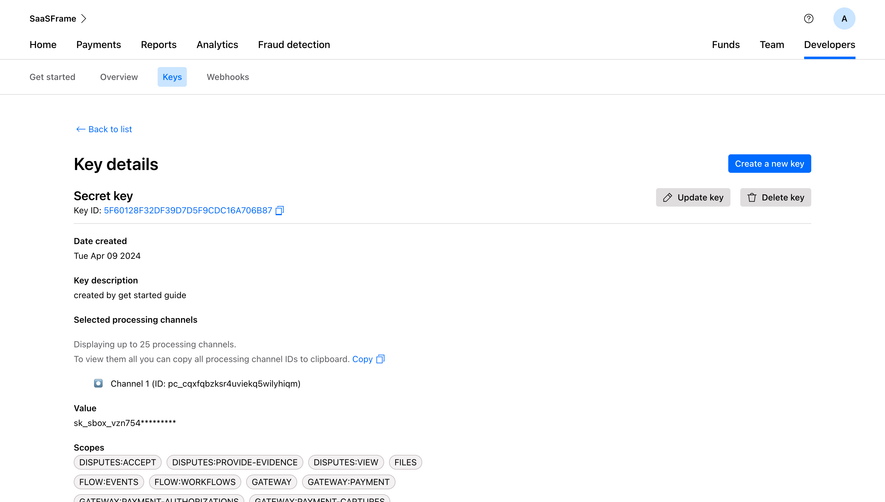Expand the SaaSFrame account chevron
This screenshot has width=885, height=502.
click(x=84, y=19)
